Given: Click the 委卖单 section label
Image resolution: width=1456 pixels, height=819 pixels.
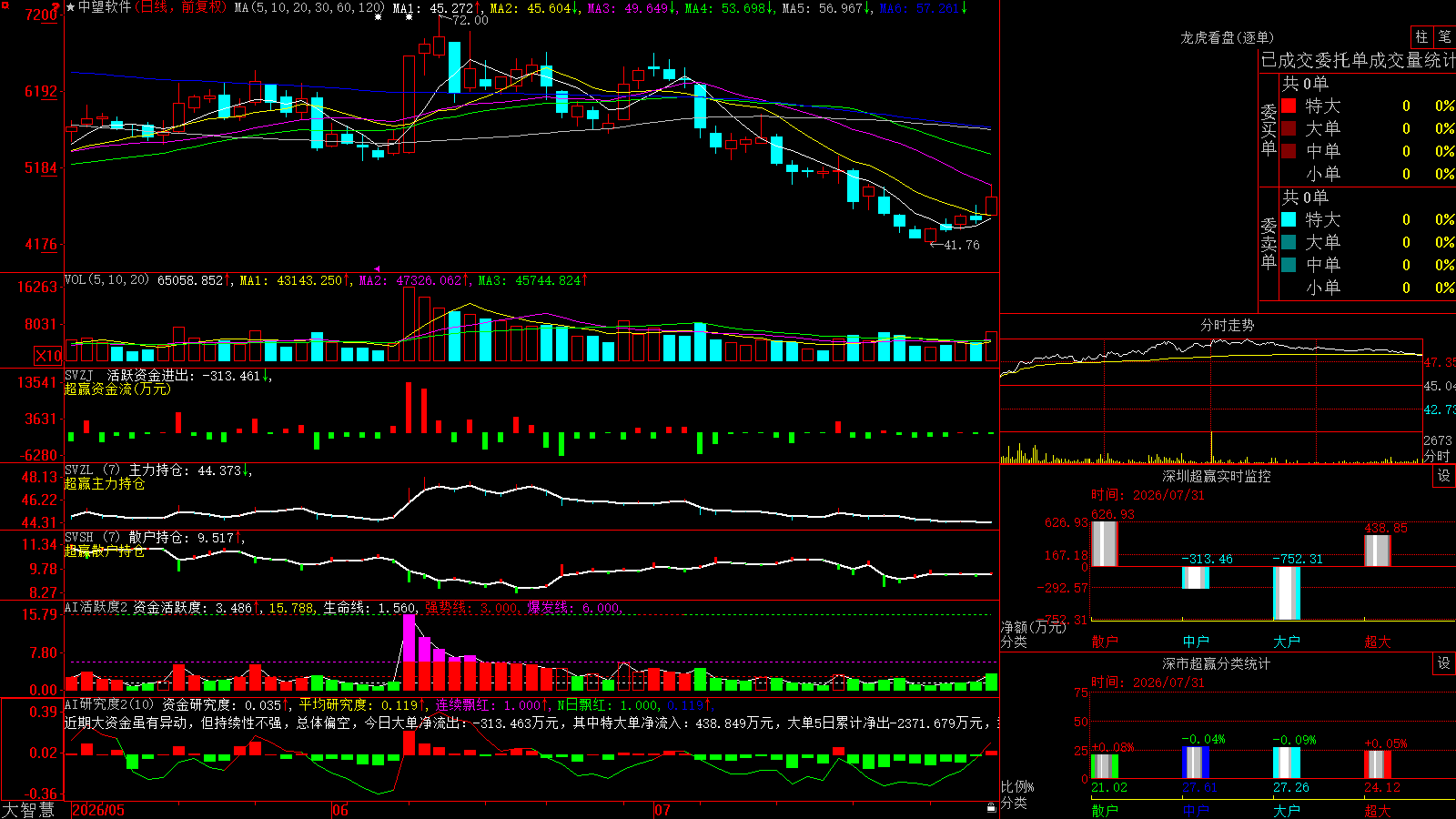Looking at the screenshot, I should pyautogui.click(x=1269, y=242).
